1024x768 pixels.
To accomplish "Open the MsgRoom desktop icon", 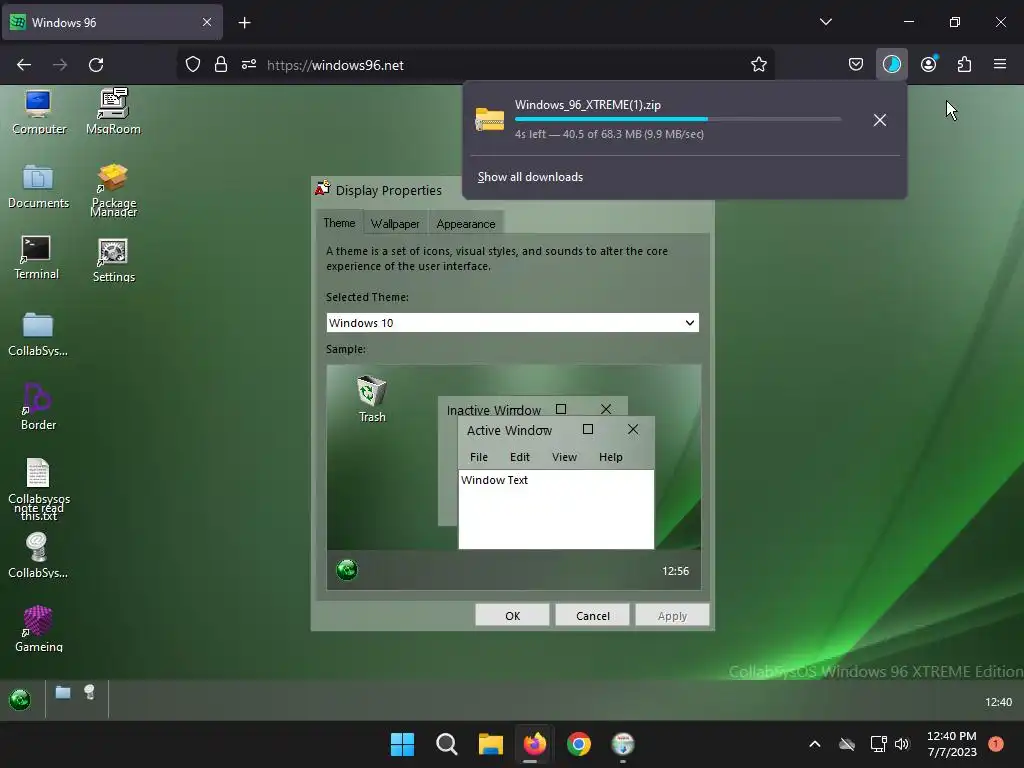I will (x=113, y=112).
